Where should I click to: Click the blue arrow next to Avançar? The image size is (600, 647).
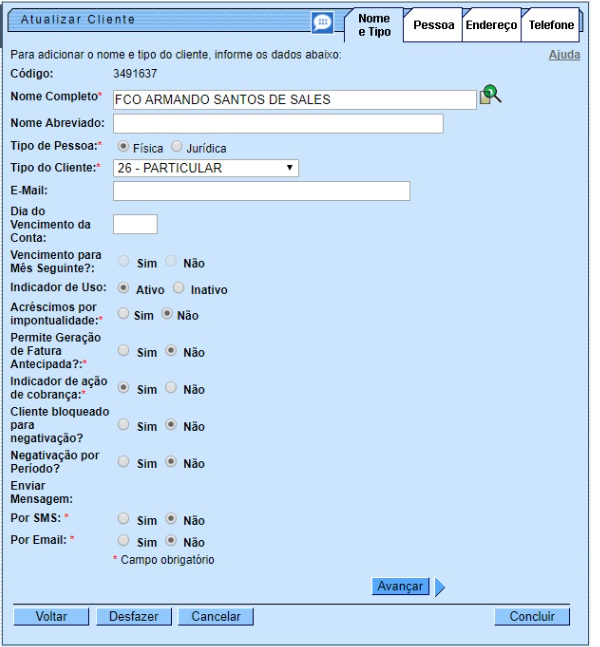click(x=440, y=587)
